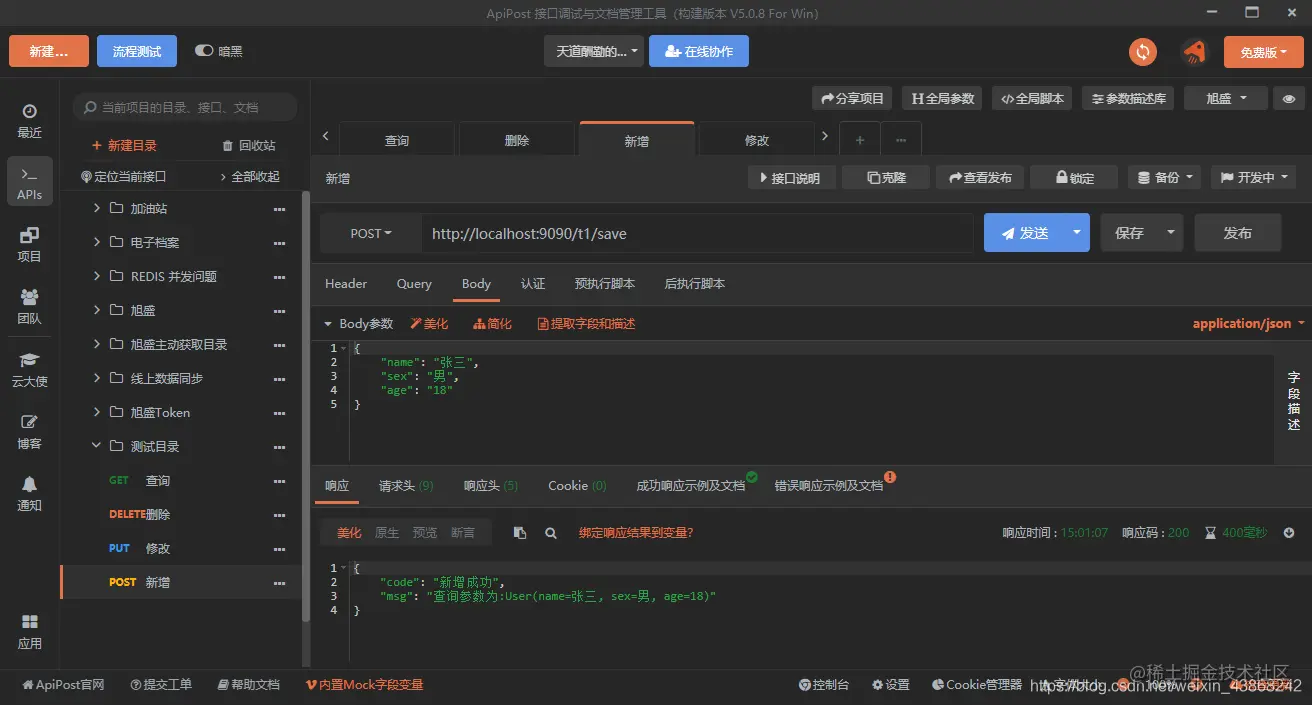Open more options for POST 新增 entry
The image size is (1312, 705).
point(280,583)
